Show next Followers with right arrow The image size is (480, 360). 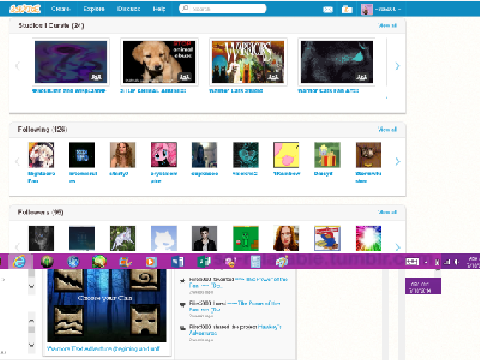tap(398, 247)
